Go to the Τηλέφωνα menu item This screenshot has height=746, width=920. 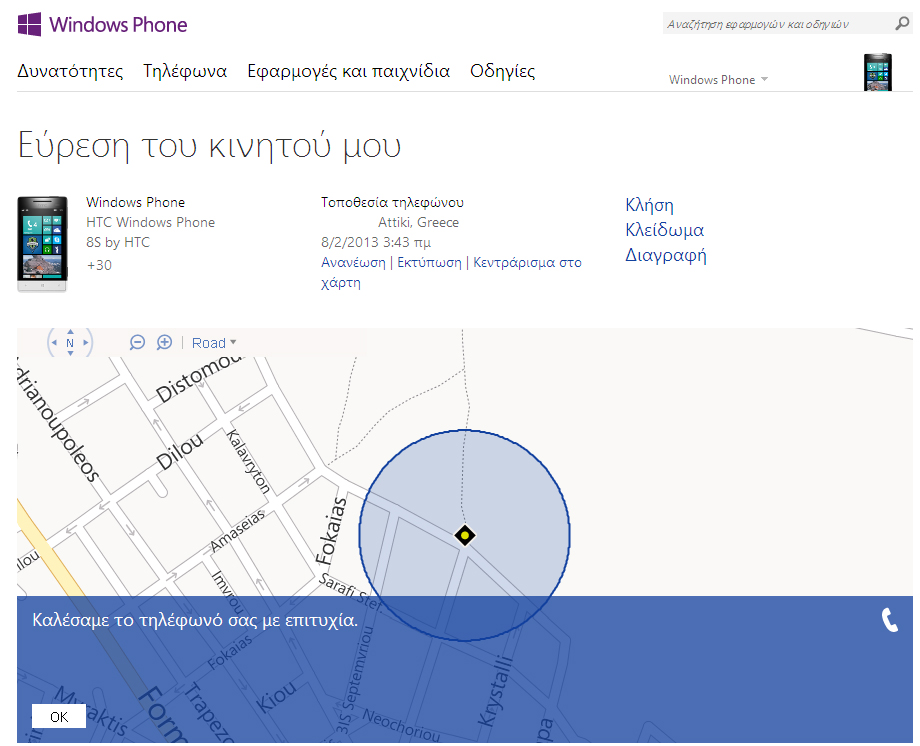pos(185,71)
